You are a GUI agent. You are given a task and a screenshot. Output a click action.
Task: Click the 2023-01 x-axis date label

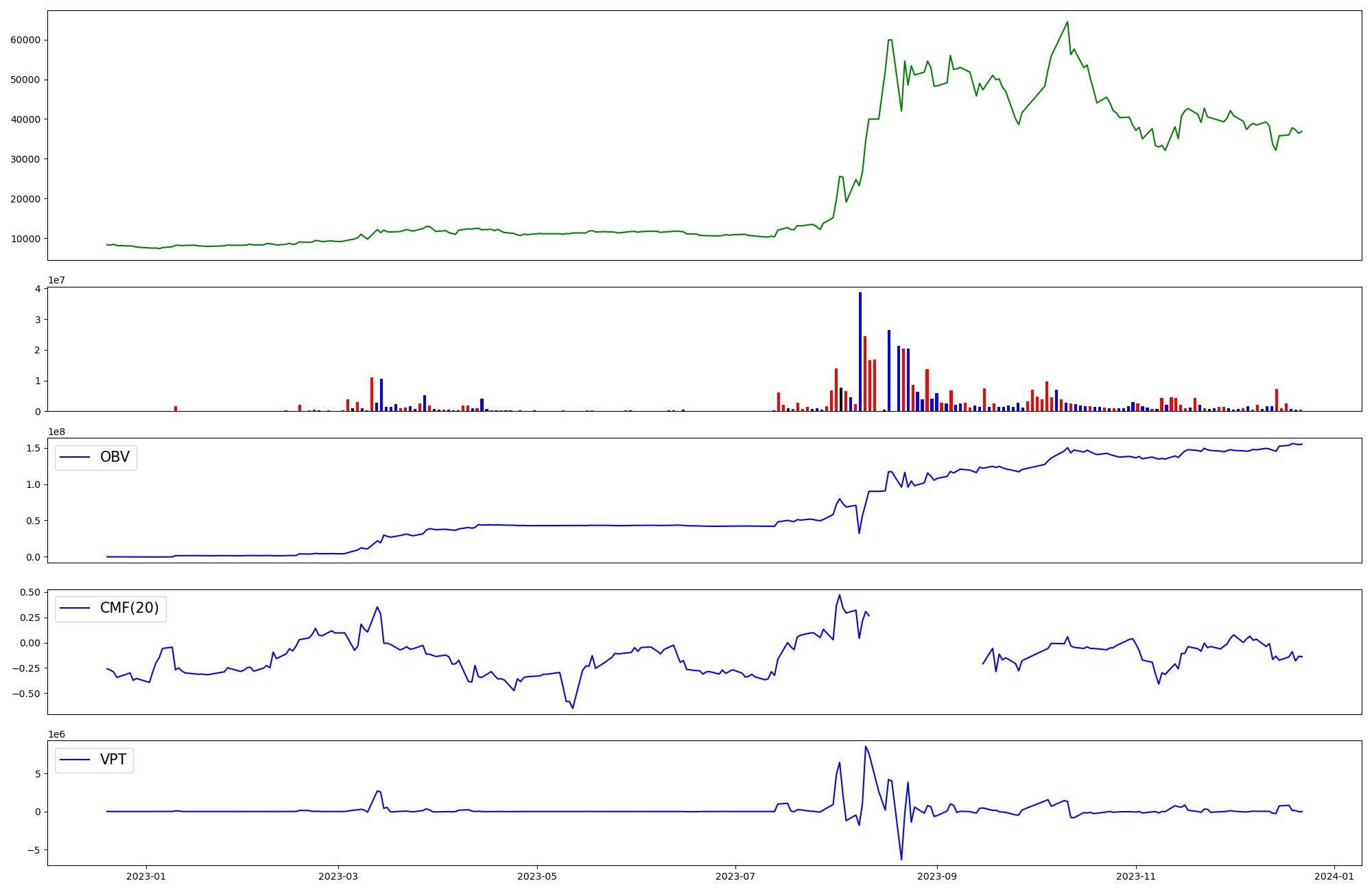pyautogui.click(x=146, y=876)
